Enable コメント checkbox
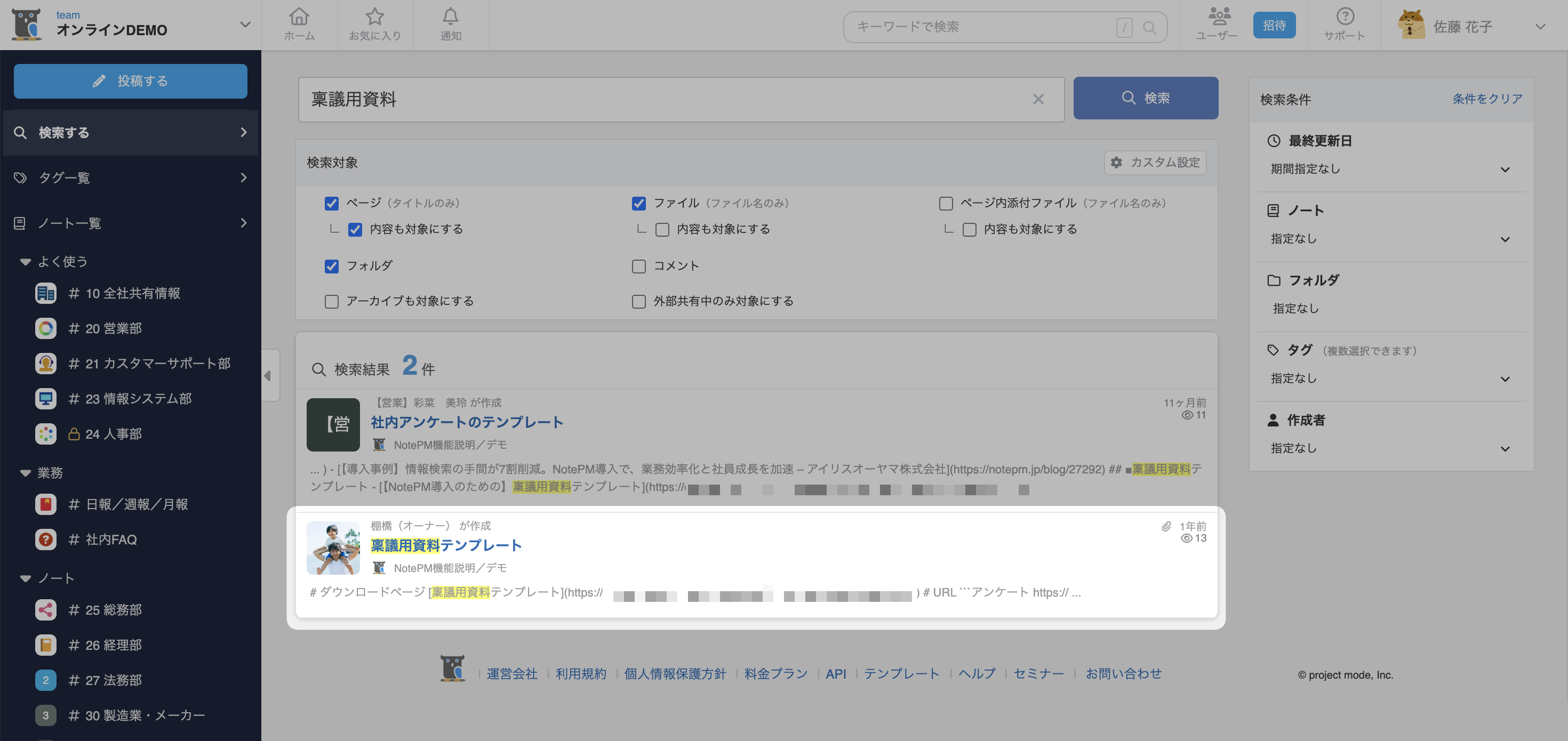 point(638,267)
